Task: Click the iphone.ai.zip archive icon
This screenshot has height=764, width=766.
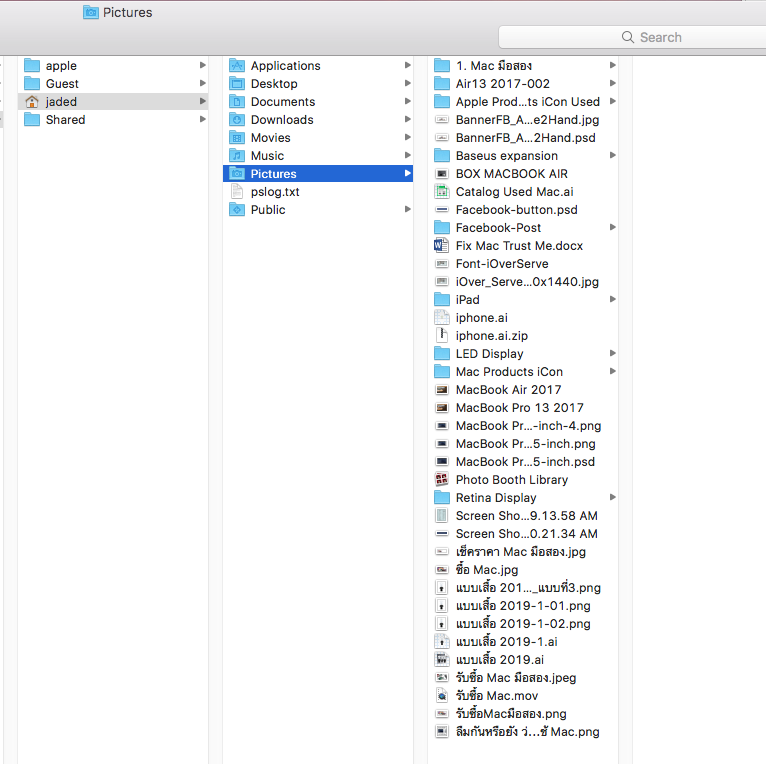Action: point(442,335)
